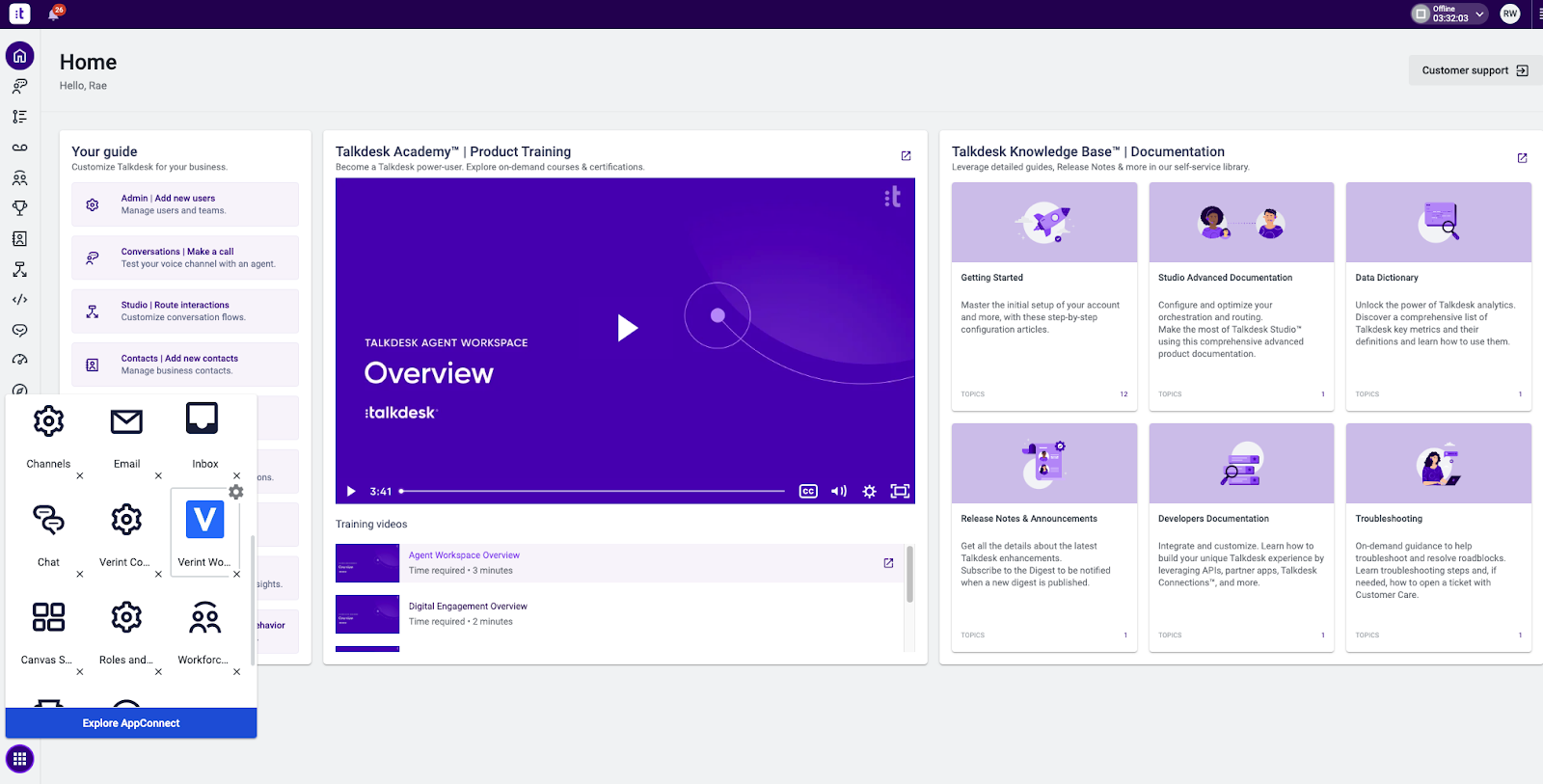Open the Getting Started documentation card

pos(1044,297)
